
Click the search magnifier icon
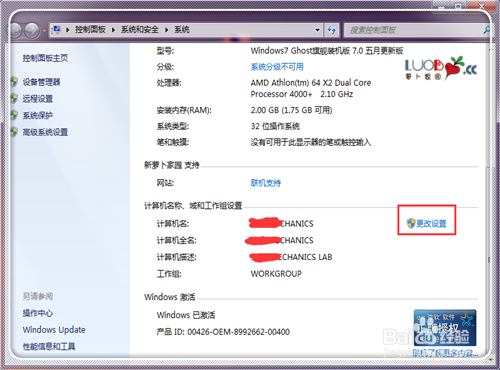click(x=487, y=30)
